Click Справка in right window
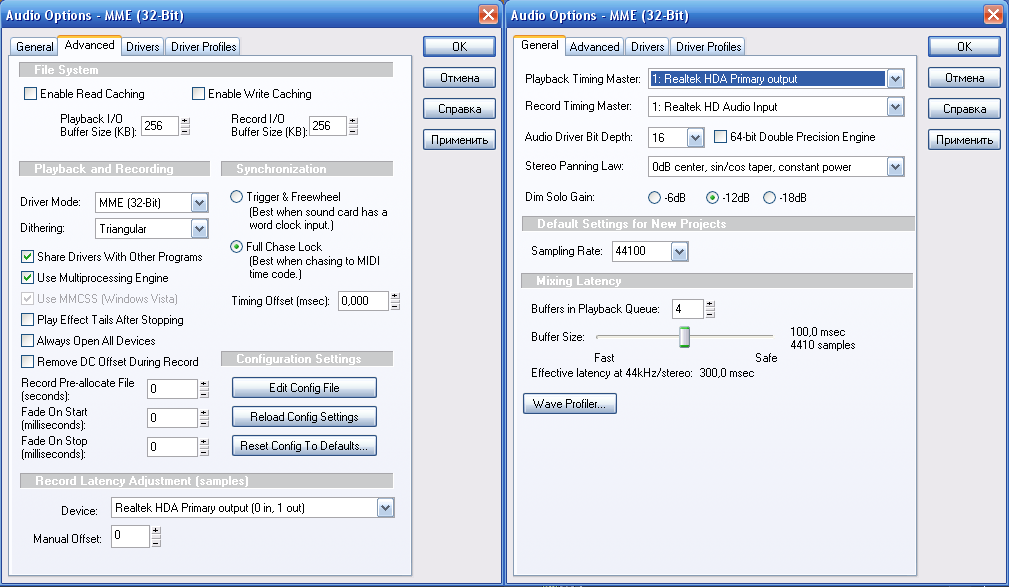Image resolution: width=1009 pixels, height=587 pixels. pyautogui.click(x=964, y=109)
